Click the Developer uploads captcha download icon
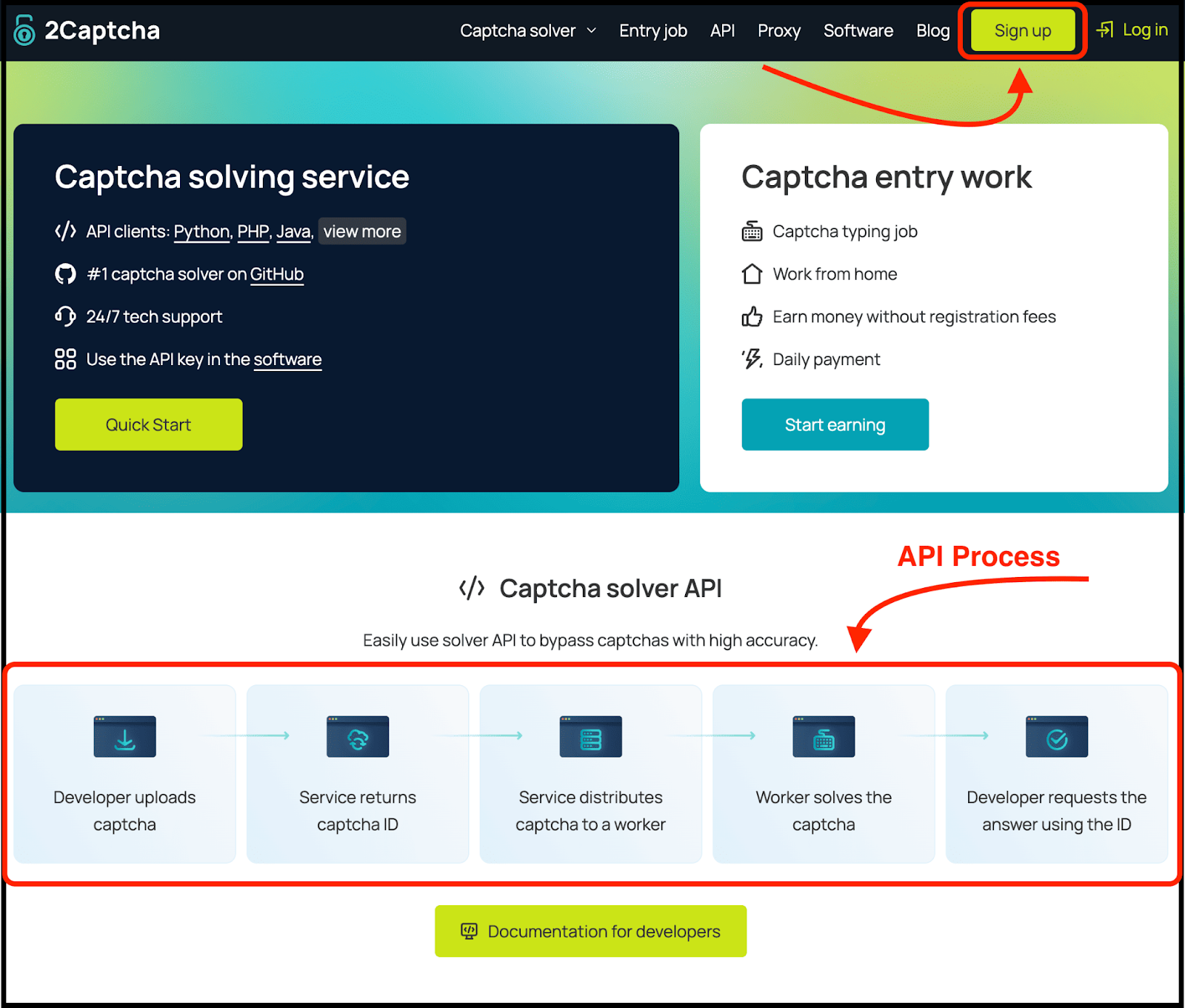 (x=124, y=736)
